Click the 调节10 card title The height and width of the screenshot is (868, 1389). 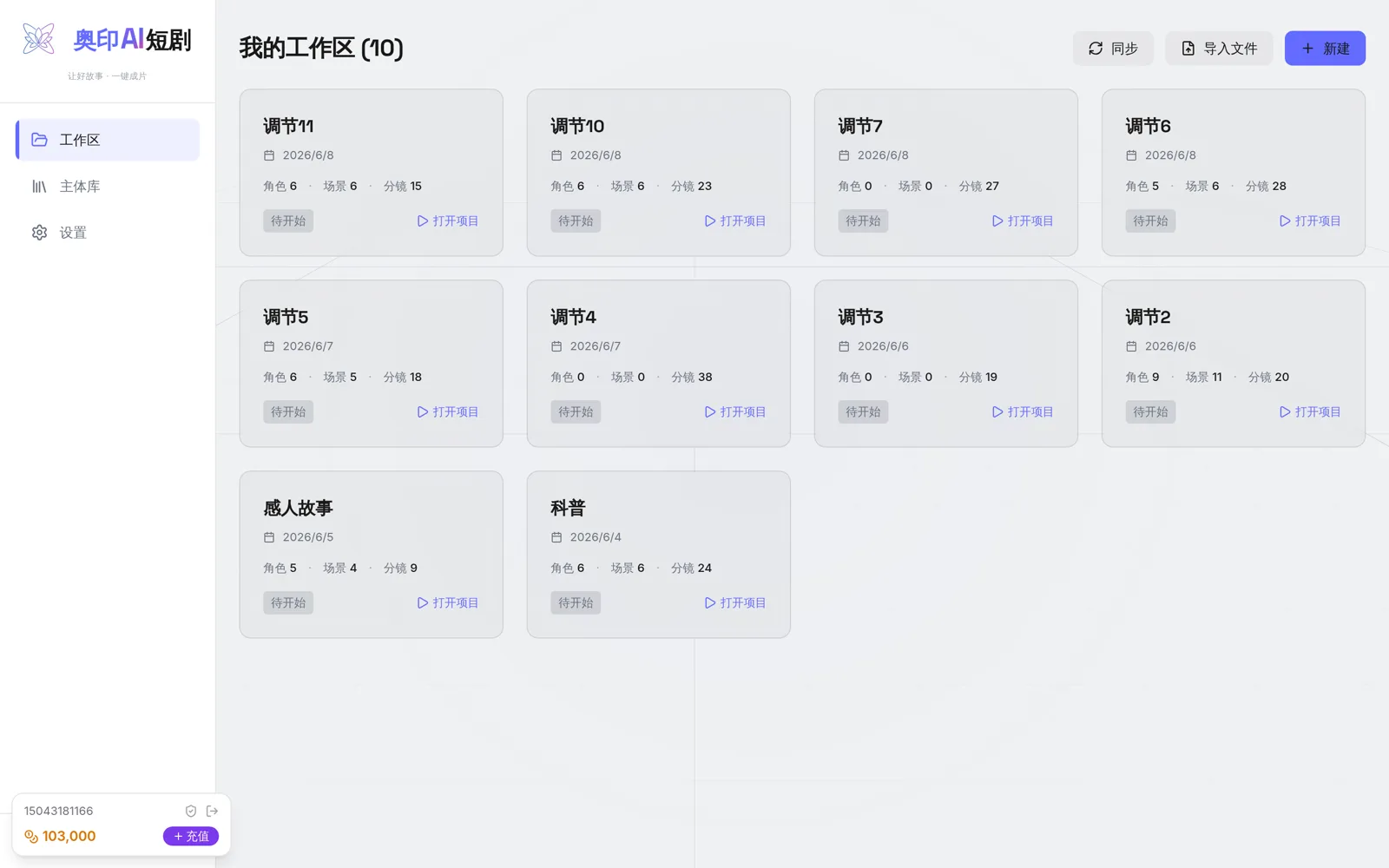pyautogui.click(x=577, y=126)
